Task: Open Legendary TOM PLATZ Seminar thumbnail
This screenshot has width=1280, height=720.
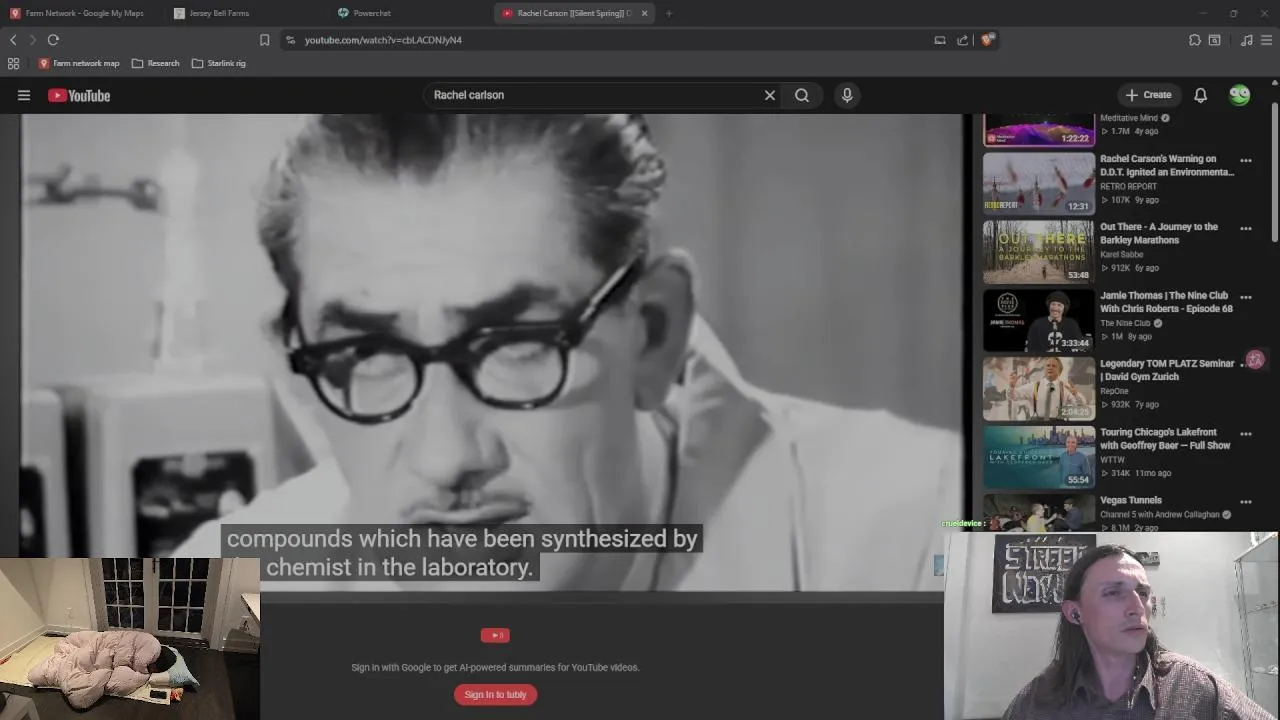Action: [x=1039, y=389]
